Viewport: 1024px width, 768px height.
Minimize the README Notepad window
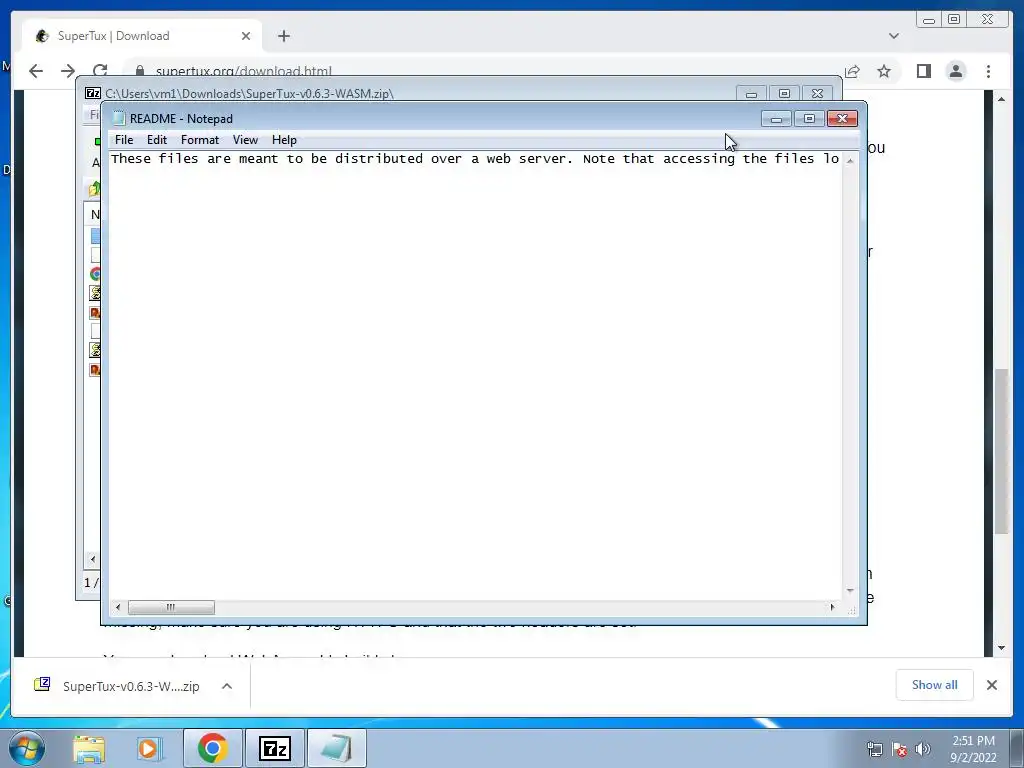(x=776, y=118)
